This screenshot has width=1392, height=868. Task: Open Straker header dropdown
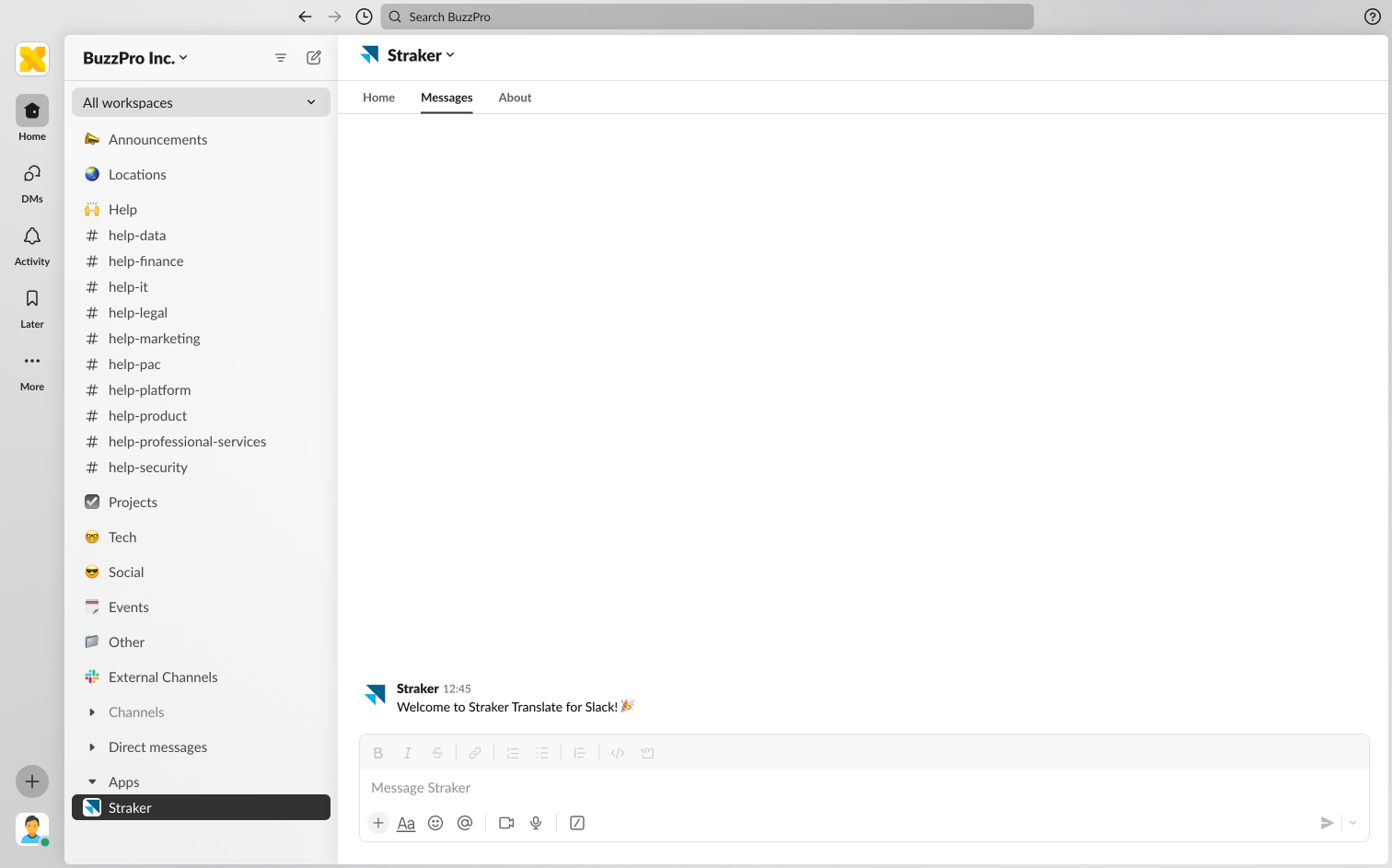click(421, 55)
